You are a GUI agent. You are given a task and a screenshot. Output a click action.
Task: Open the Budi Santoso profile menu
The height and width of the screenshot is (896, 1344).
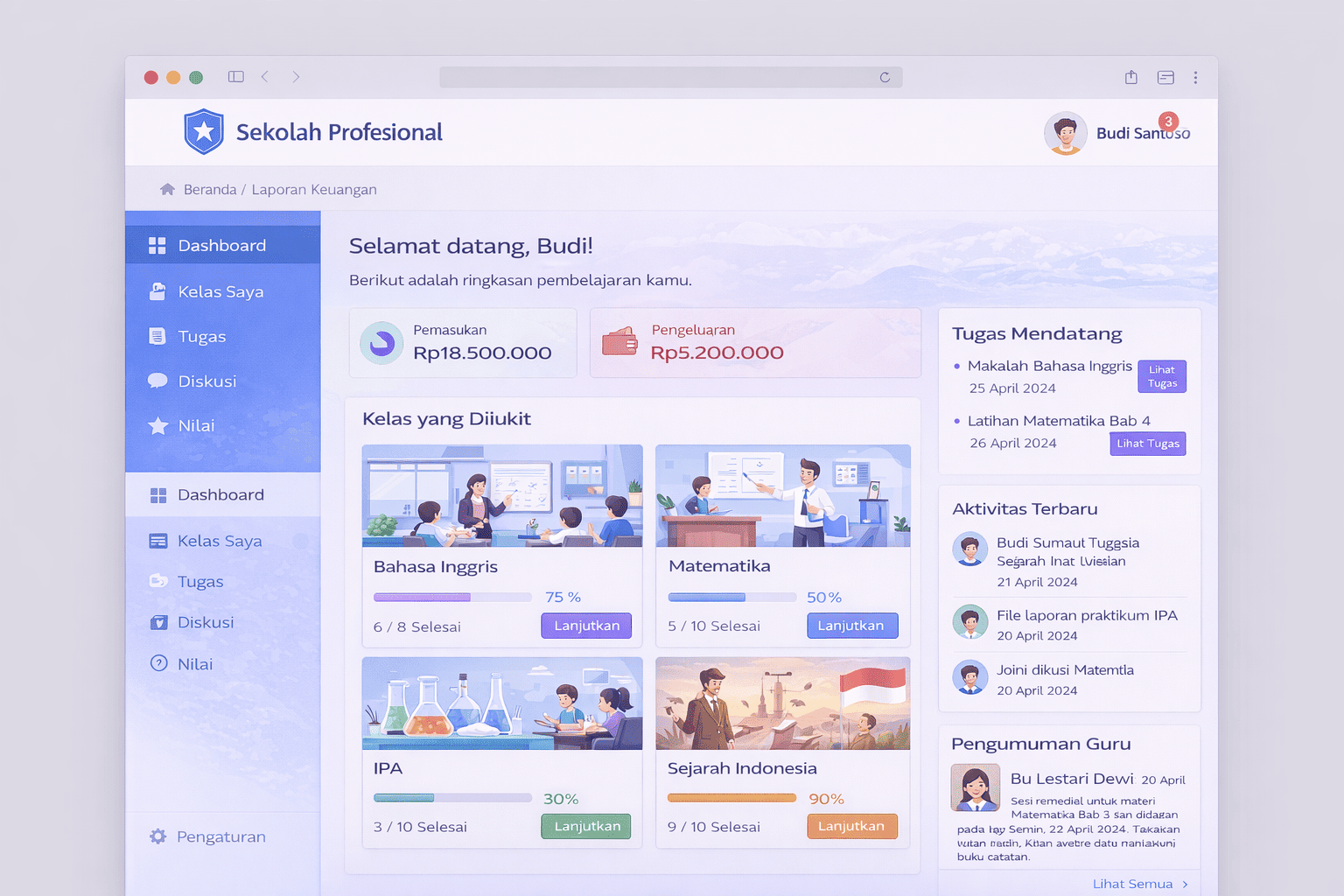[1118, 133]
